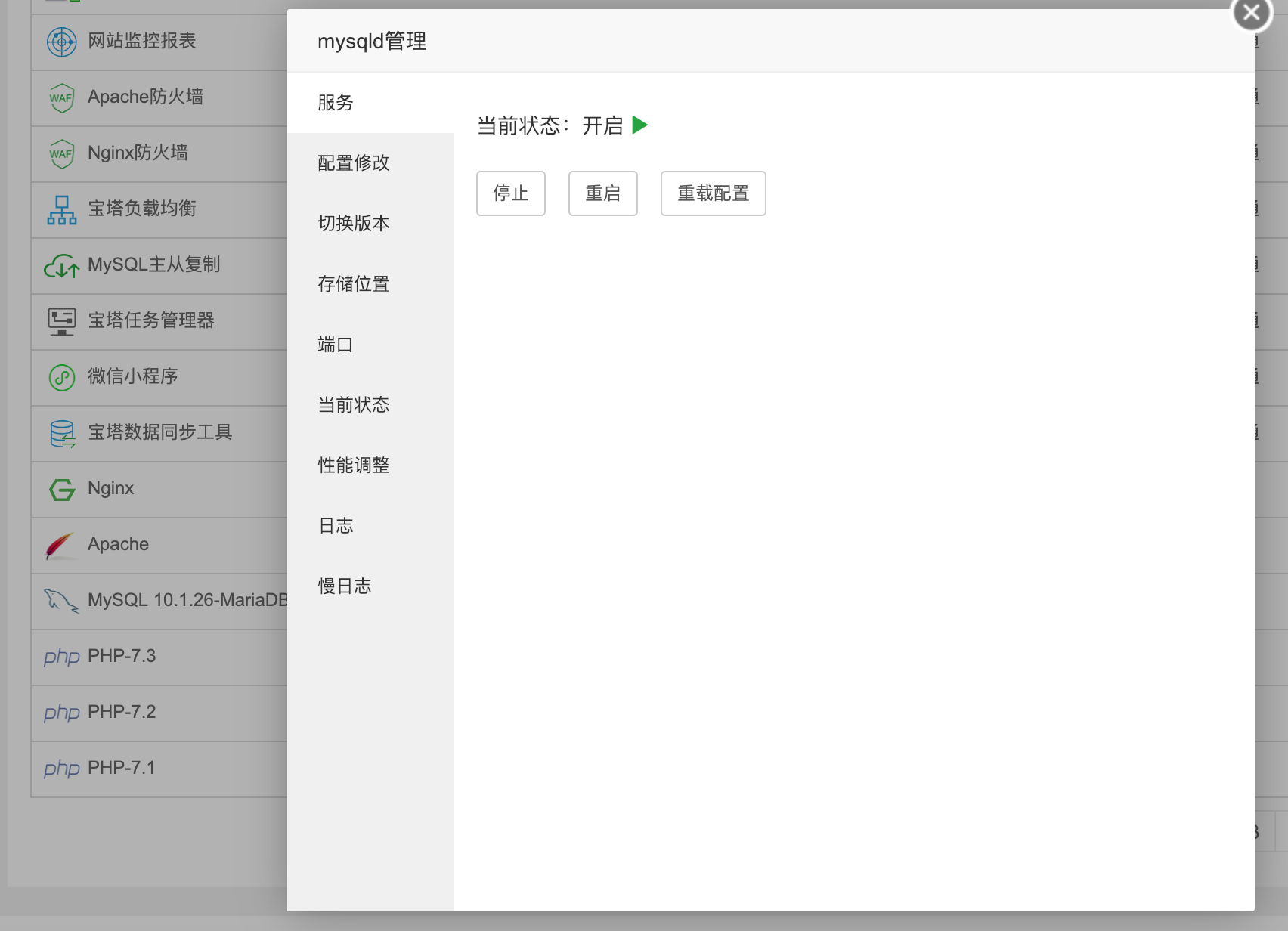1288x931 pixels.
Task: Click the php icon beside PHP-7.1
Action: [62, 769]
